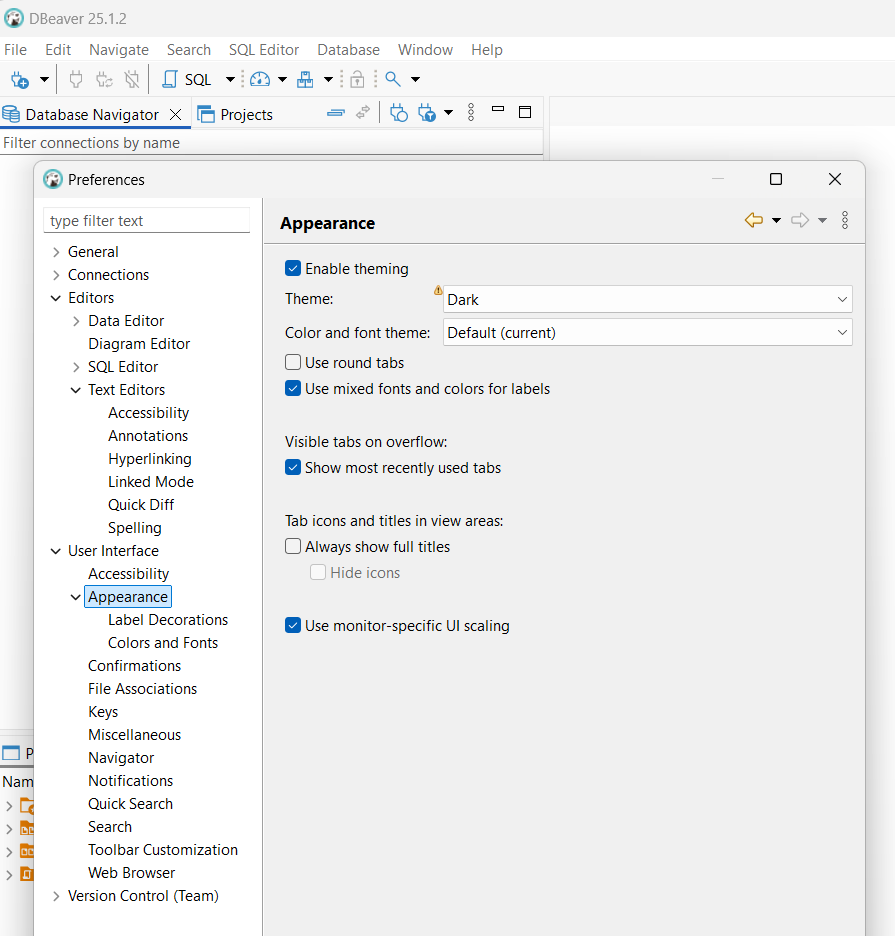Open the three-dot menu in Appearance header
The image size is (895, 936).
pyautogui.click(x=845, y=220)
